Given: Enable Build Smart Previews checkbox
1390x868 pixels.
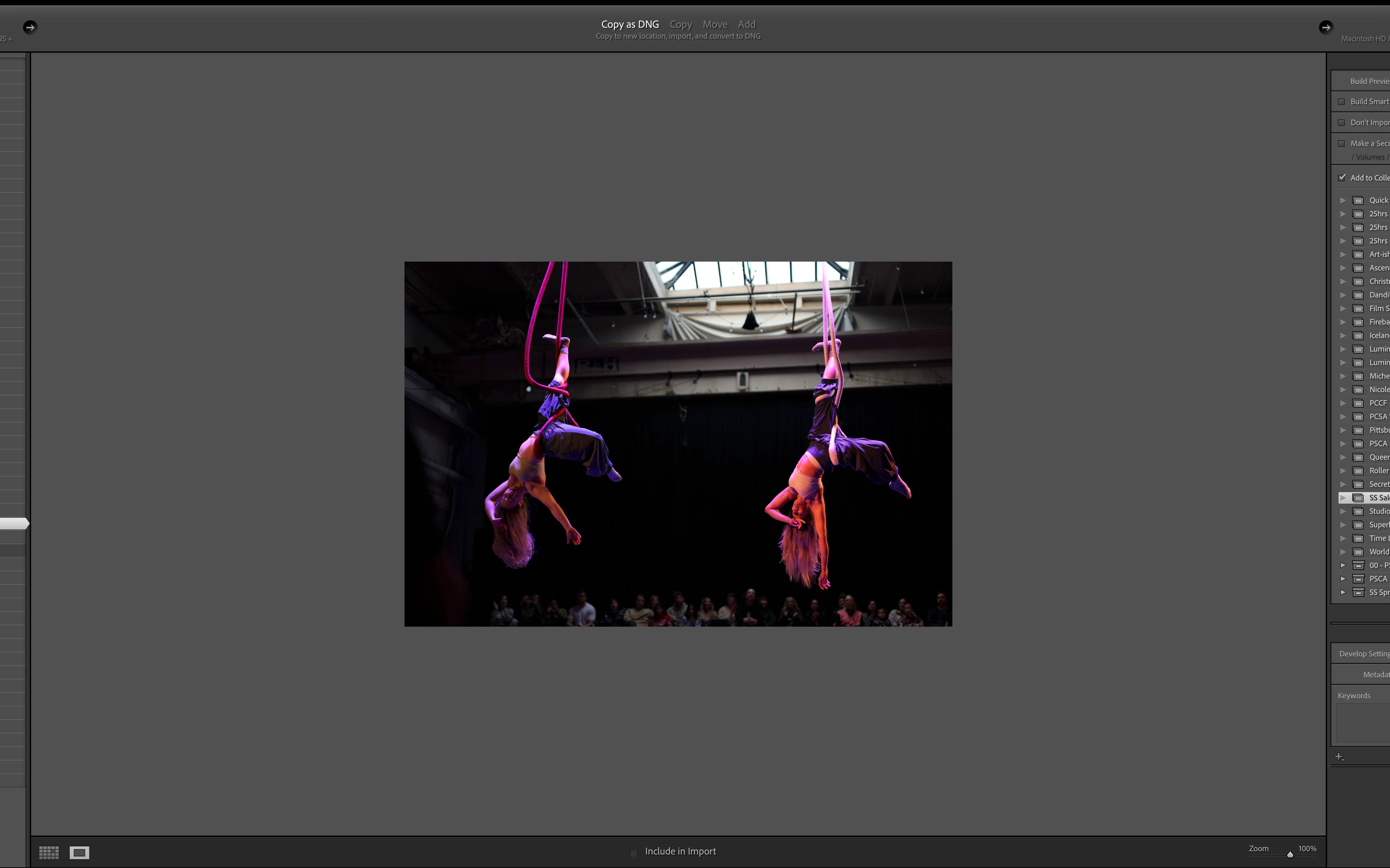Looking at the screenshot, I should pos(1342,102).
